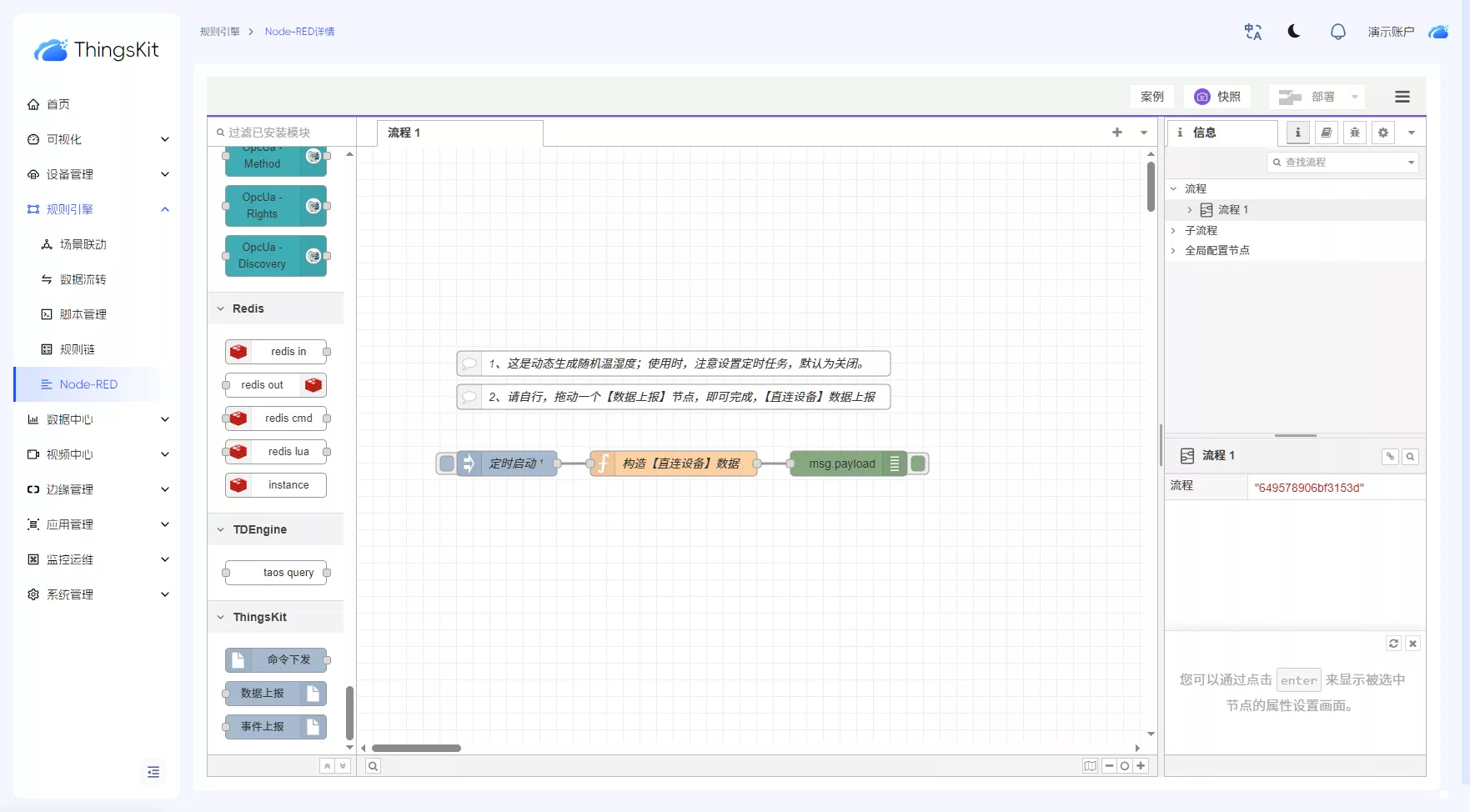Image resolution: width=1470 pixels, height=812 pixels.
Task: Select the 数据上报 node
Action: (x=275, y=694)
